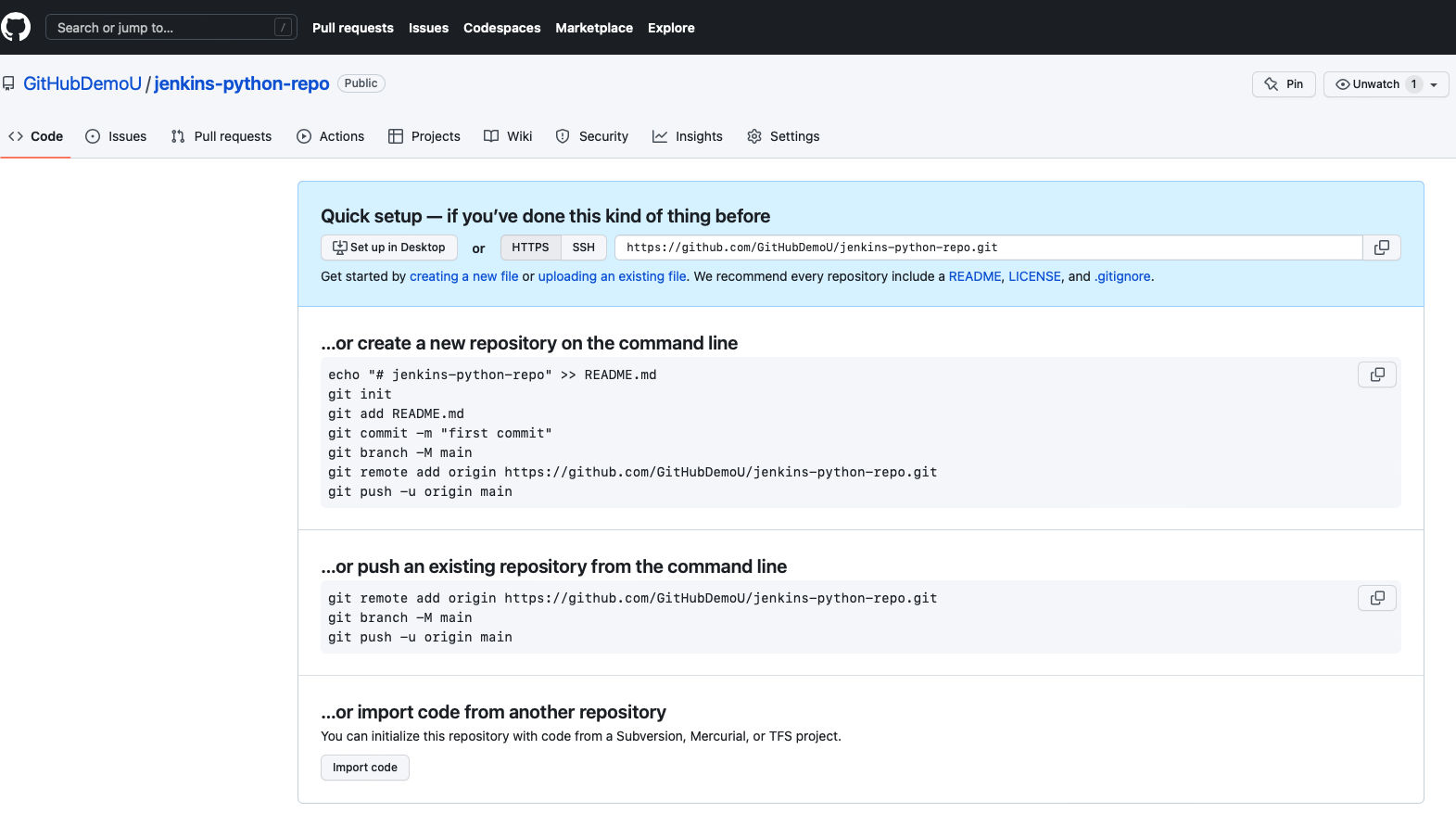Screen dimensions: 1456x813
Task: Follow the uploading an existing file link
Action: point(613,276)
